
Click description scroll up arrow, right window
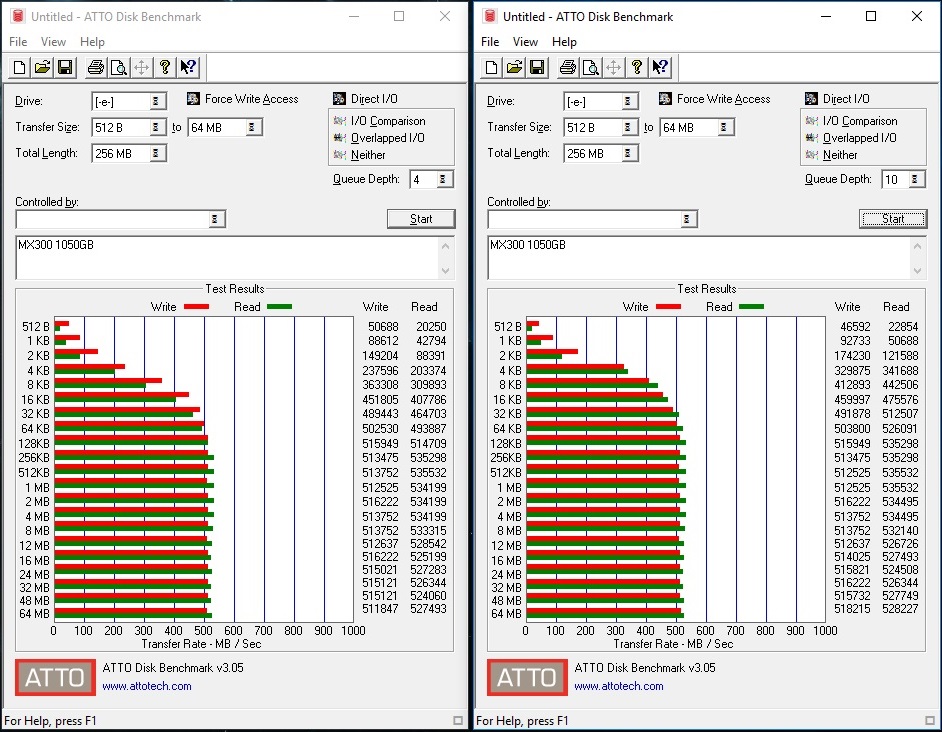(918, 246)
